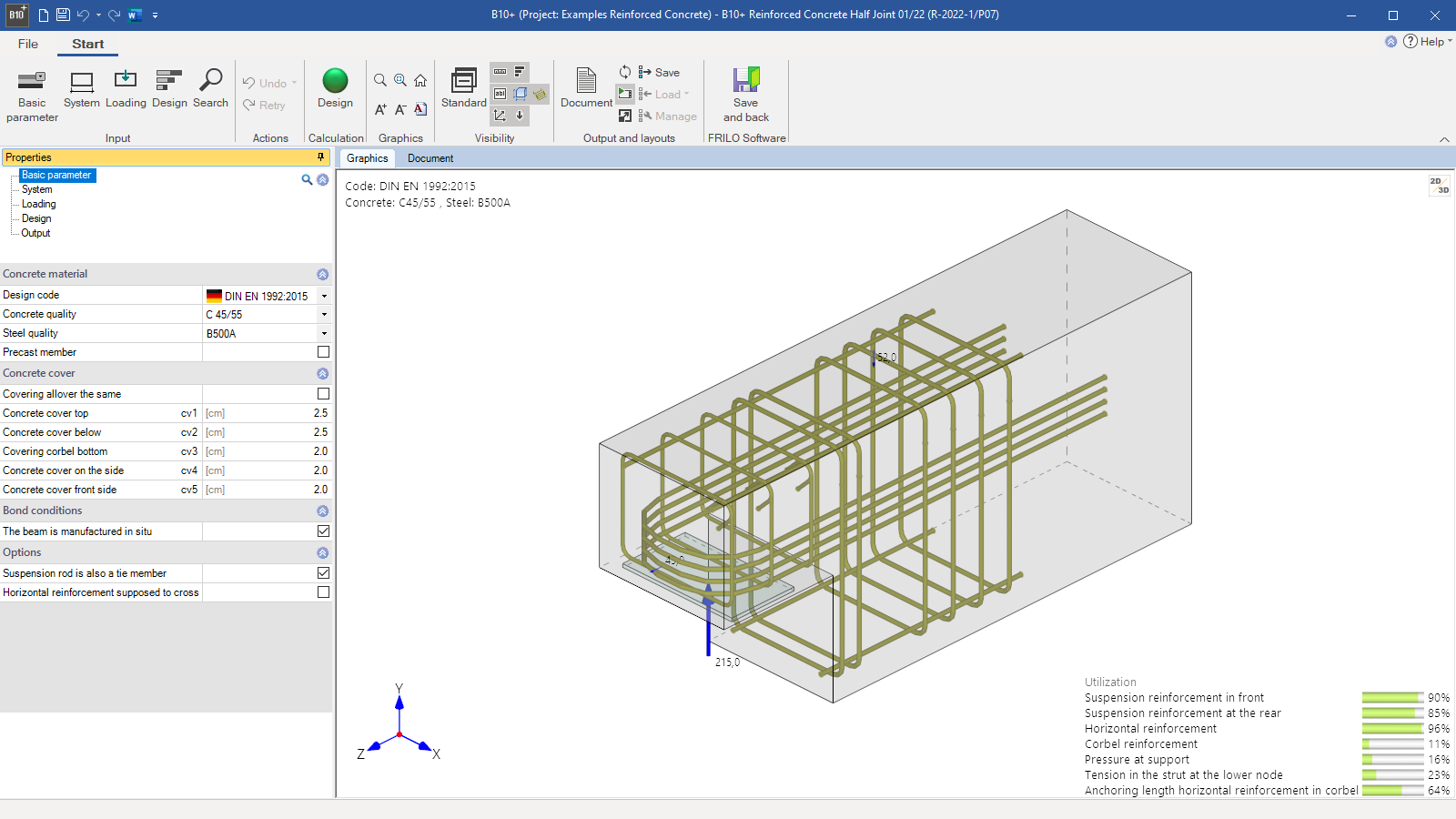Enable the Precast member checkbox
1456x819 pixels.
[323, 352]
